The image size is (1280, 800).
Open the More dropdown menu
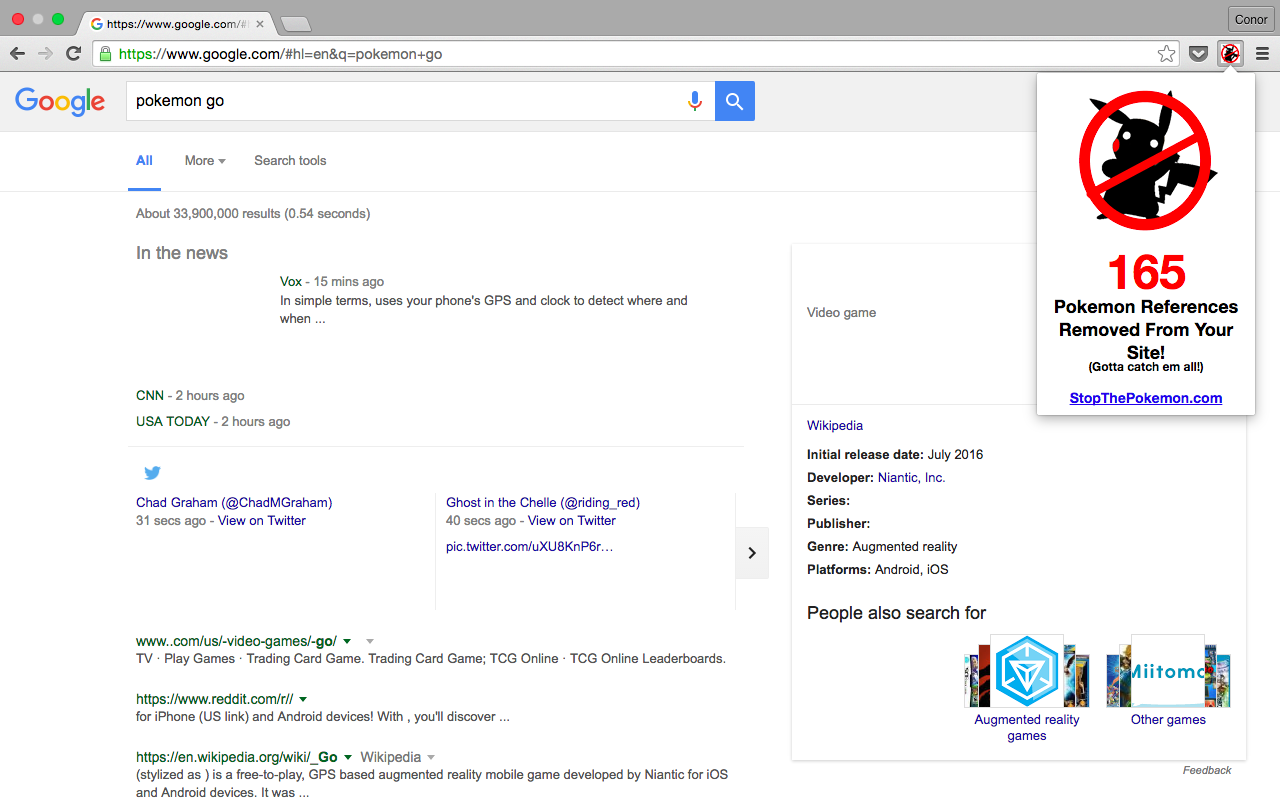click(x=205, y=160)
